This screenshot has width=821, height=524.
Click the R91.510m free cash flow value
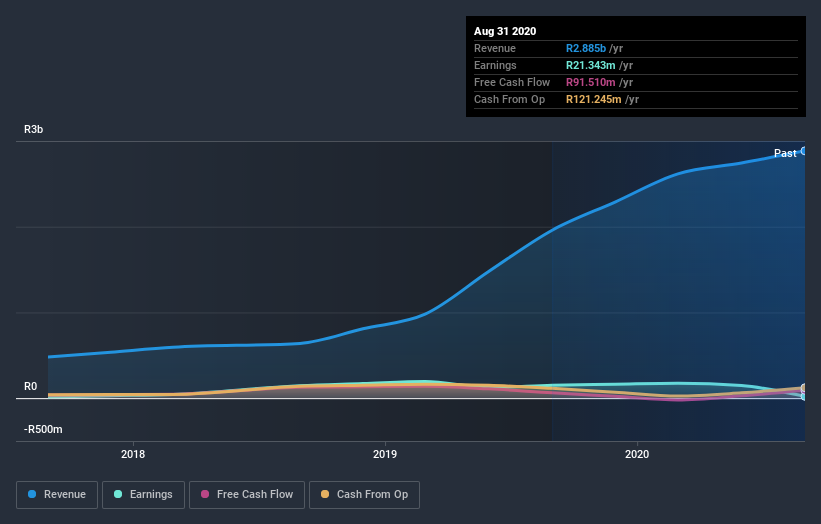[591, 82]
